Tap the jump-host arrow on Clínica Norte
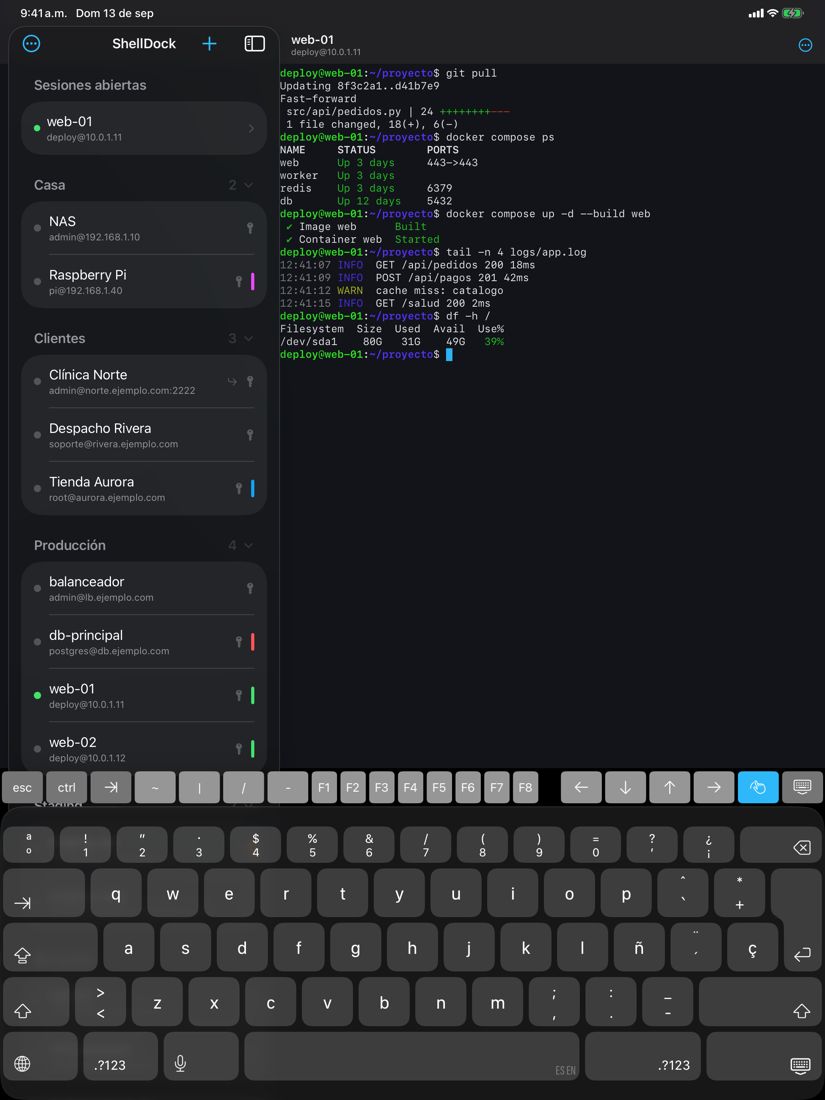Image resolution: width=825 pixels, height=1100 pixels. click(x=232, y=382)
